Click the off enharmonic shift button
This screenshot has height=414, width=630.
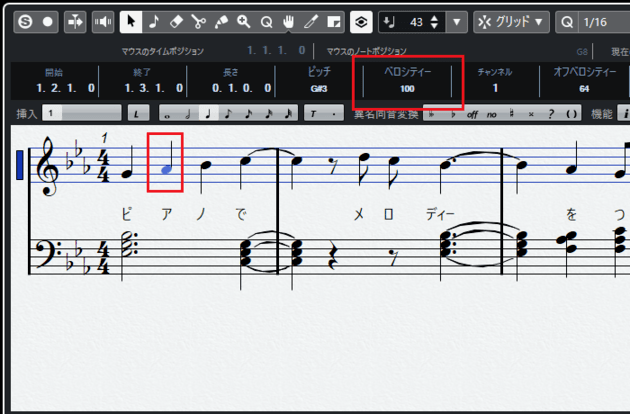click(473, 114)
